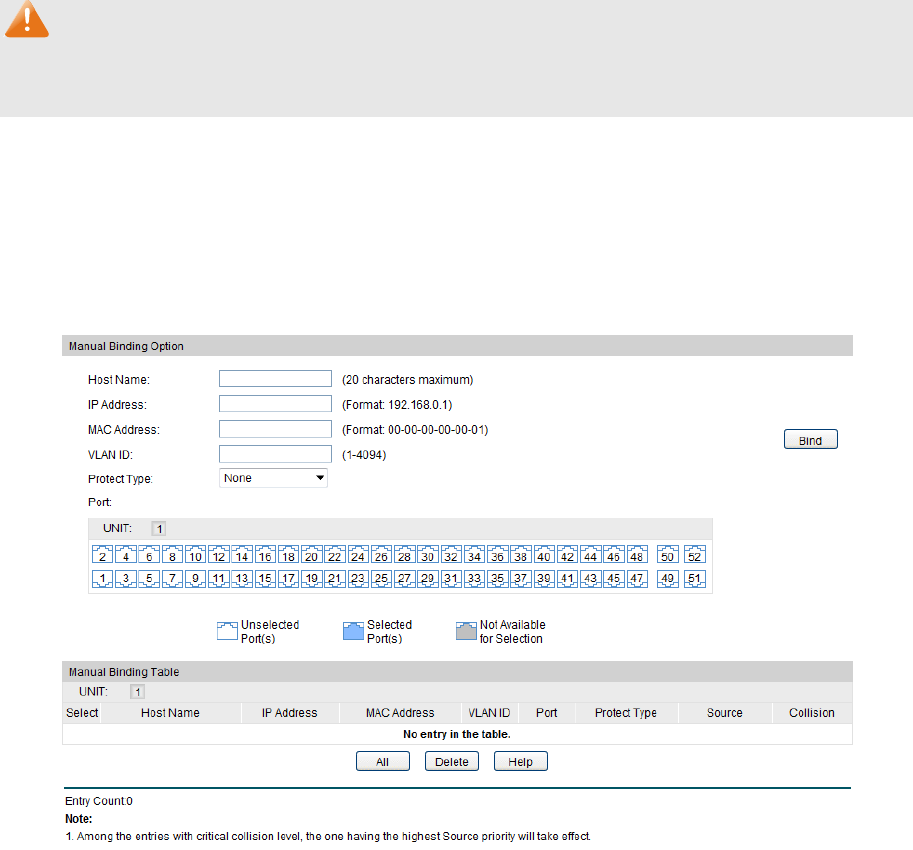Click the orange warning triangle icon
913x850 pixels.
[27, 19]
